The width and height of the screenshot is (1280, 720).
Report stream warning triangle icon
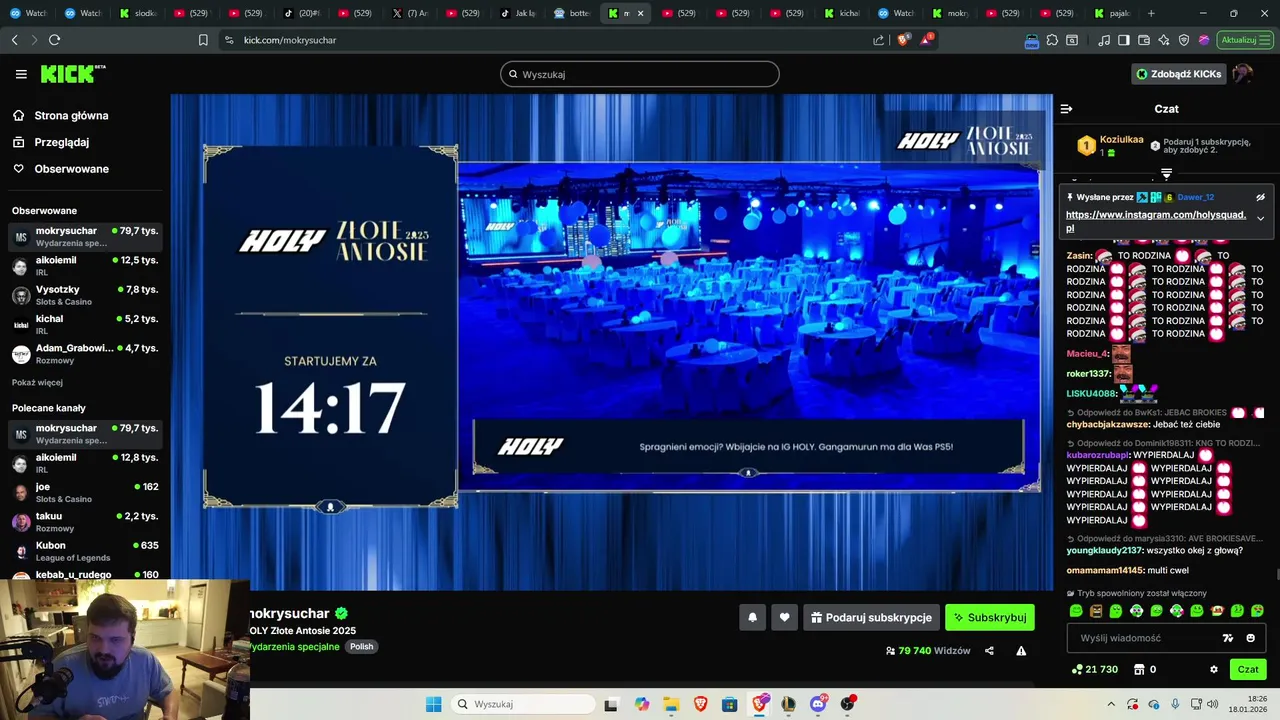1021,651
